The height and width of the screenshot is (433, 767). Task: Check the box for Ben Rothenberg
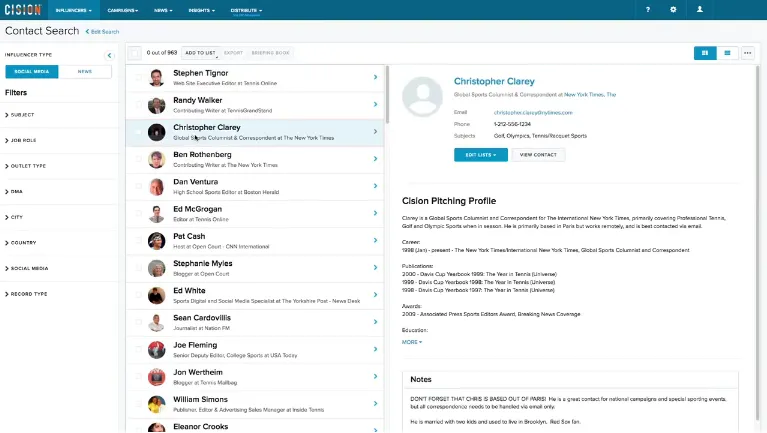(x=138, y=159)
